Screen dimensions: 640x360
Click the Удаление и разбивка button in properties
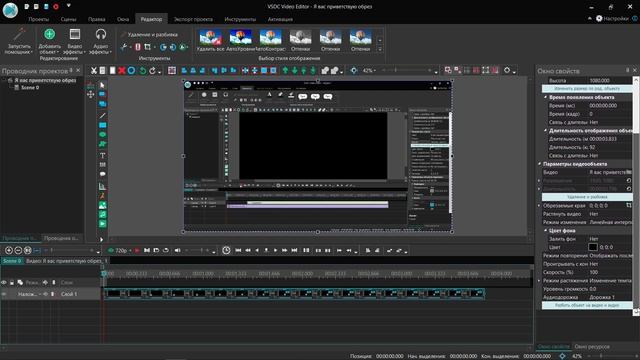[587, 197]
